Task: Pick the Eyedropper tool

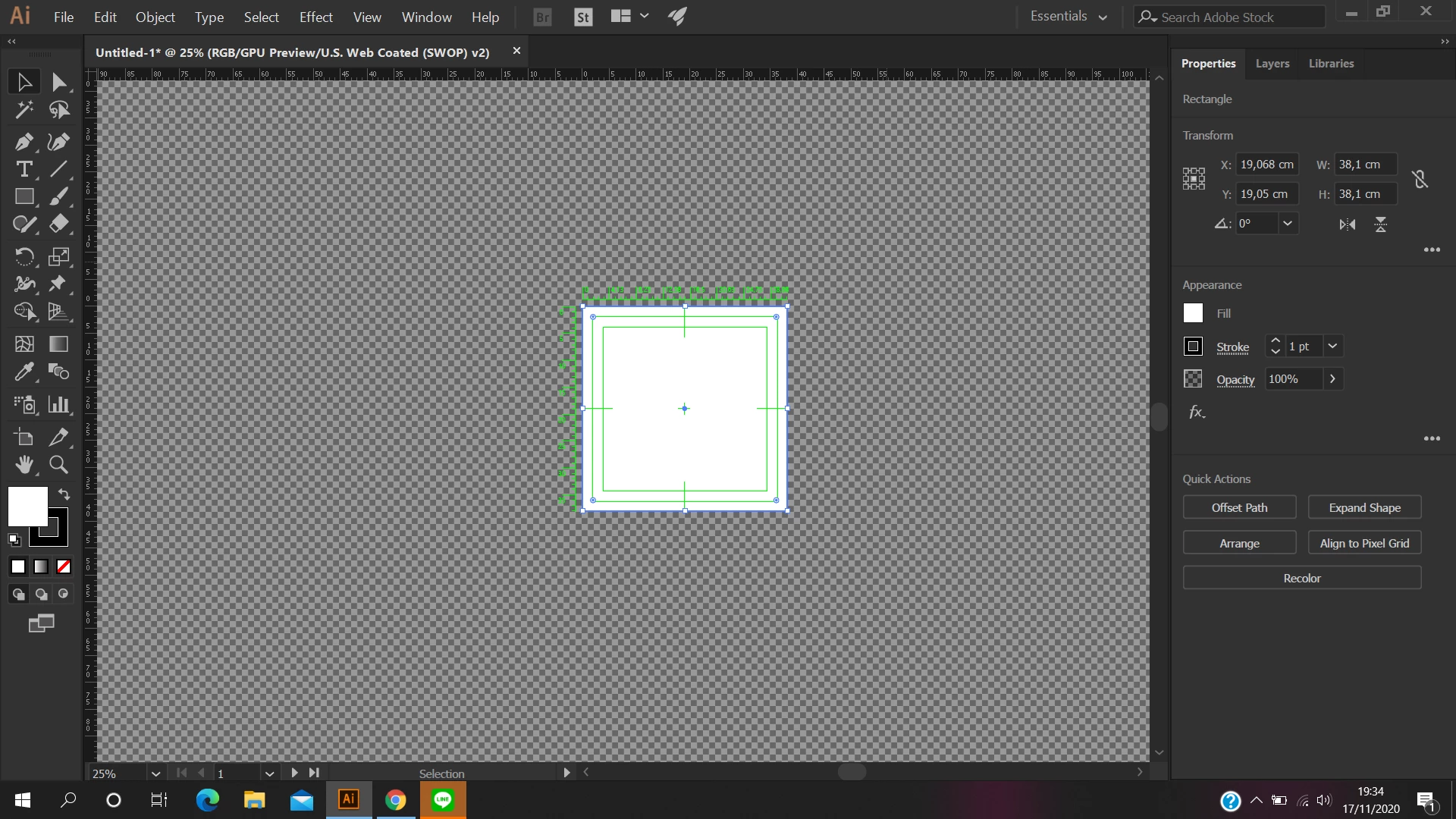Action: coord(24,372)
